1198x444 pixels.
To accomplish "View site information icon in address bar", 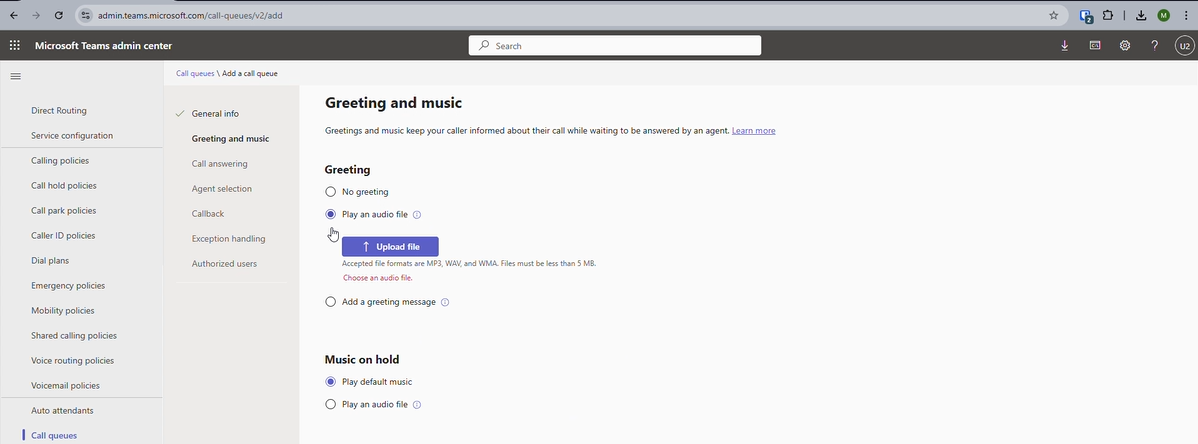I will [x=86, y=15].
